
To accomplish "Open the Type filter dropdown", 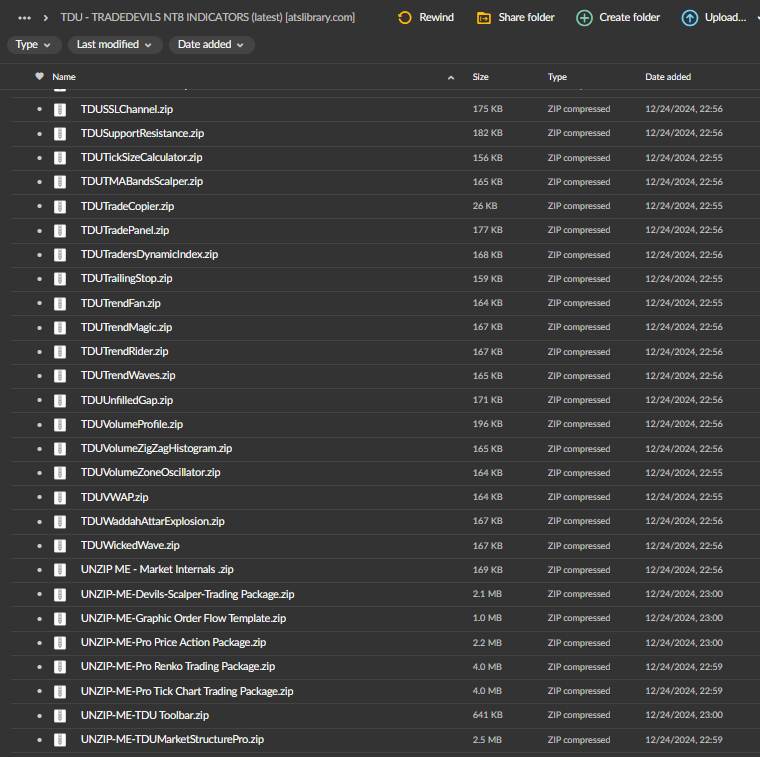I will point(34,45).
